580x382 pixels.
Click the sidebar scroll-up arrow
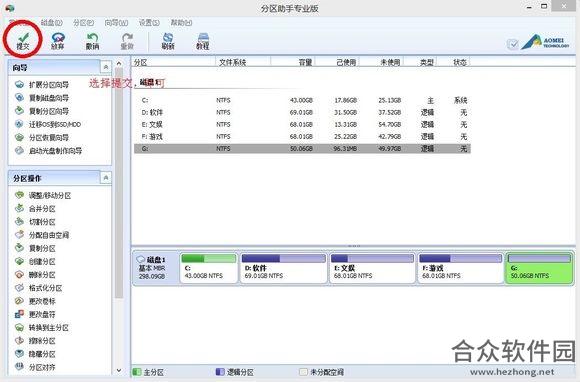pos(119,64)
